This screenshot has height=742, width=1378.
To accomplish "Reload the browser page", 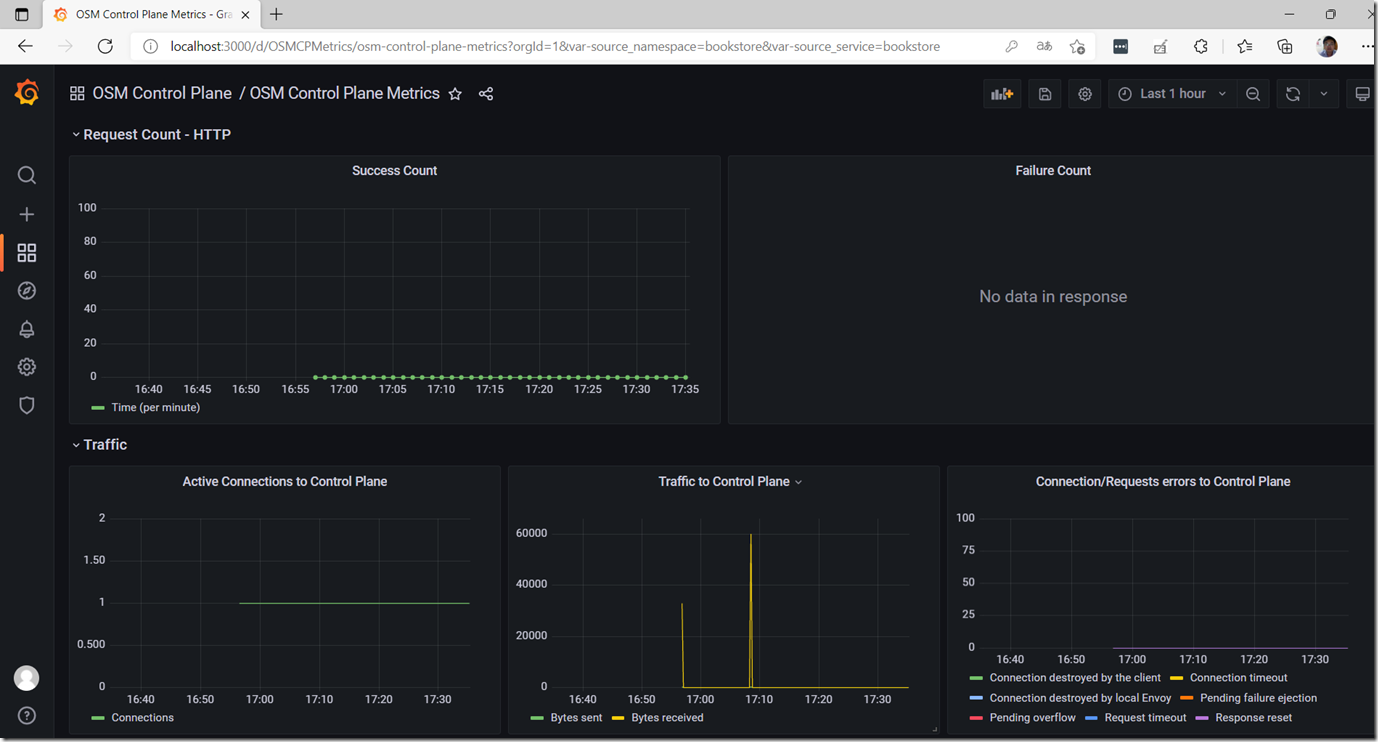I will pyautogui.click(x=105, y=46).
